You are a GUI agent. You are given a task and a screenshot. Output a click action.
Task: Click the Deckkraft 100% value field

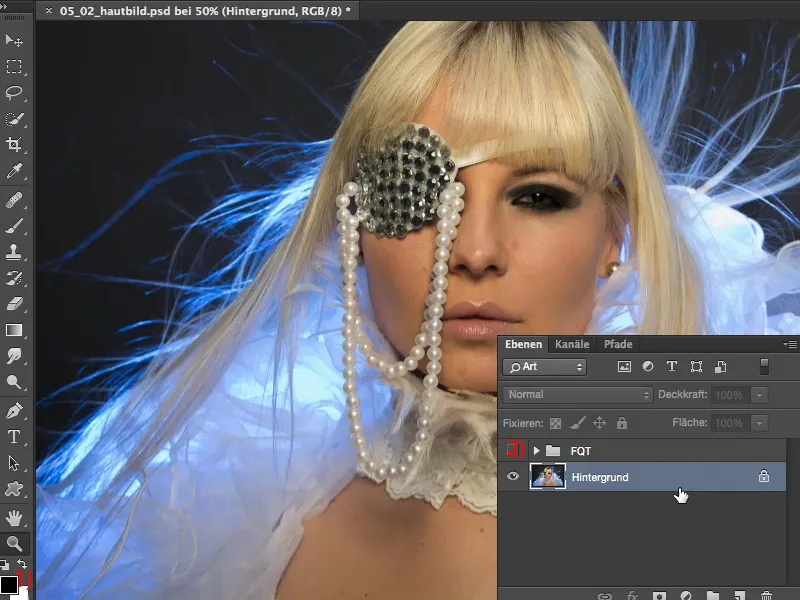tap(730, 395)
